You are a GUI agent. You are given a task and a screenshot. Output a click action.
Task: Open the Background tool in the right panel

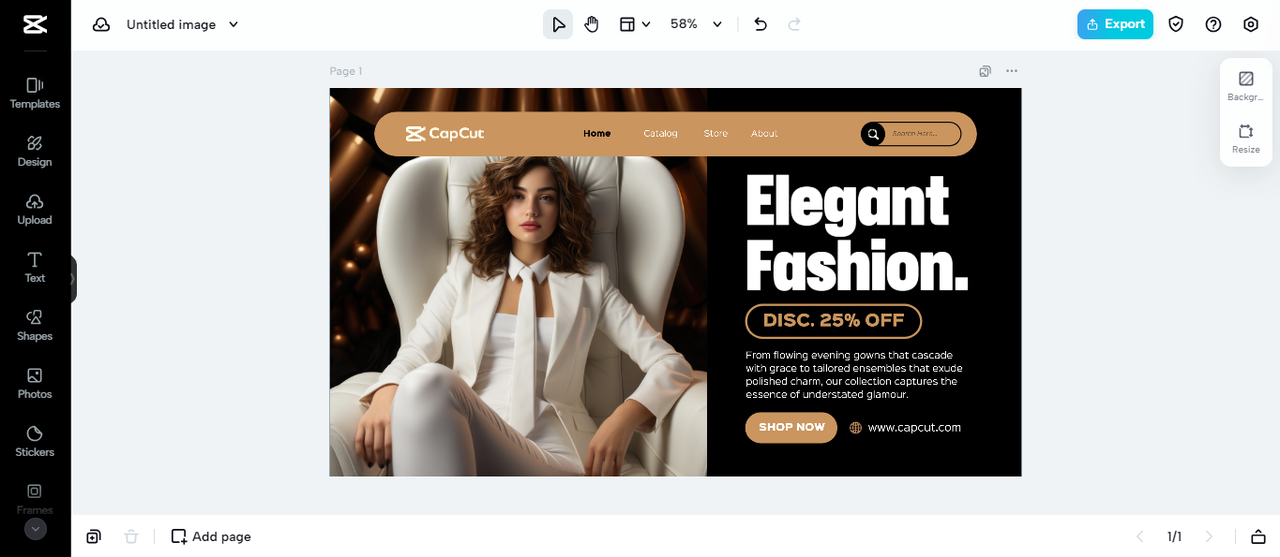pyautogui.click(x=1246, y=86)
